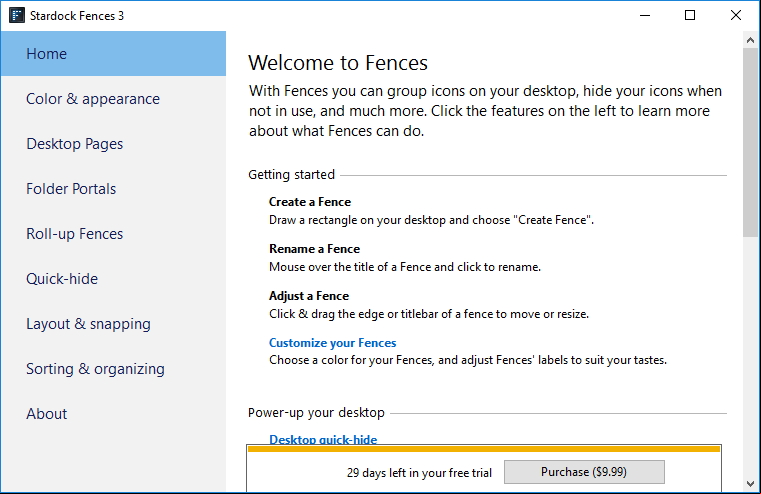Maximize the Stardock Fences window
This screenshot has width=761, height=494.
pos(690,16)
